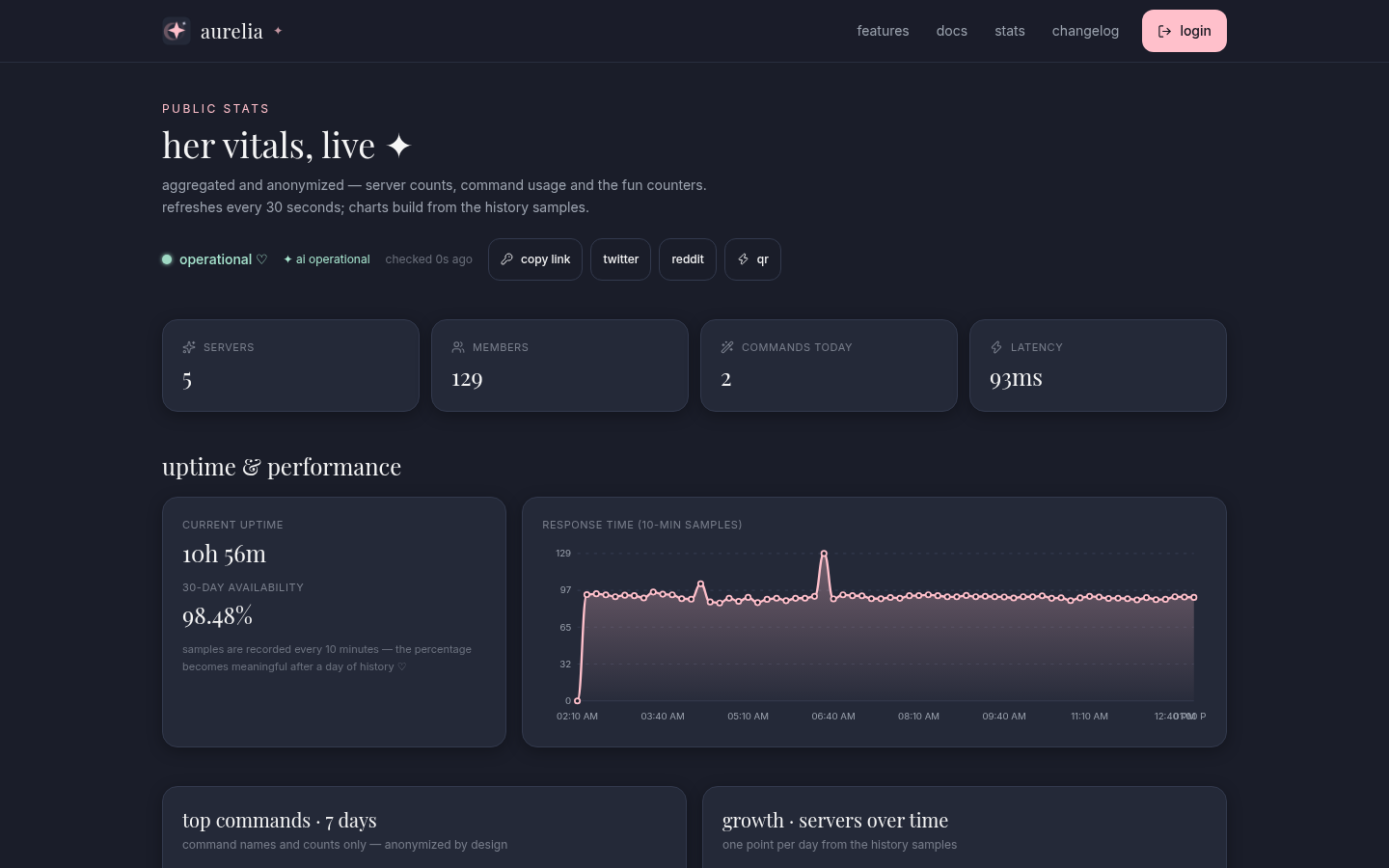Screen dimensions: 1389x868
Task: Click 'growth · servers over time' heading
Action: point(835,821)
